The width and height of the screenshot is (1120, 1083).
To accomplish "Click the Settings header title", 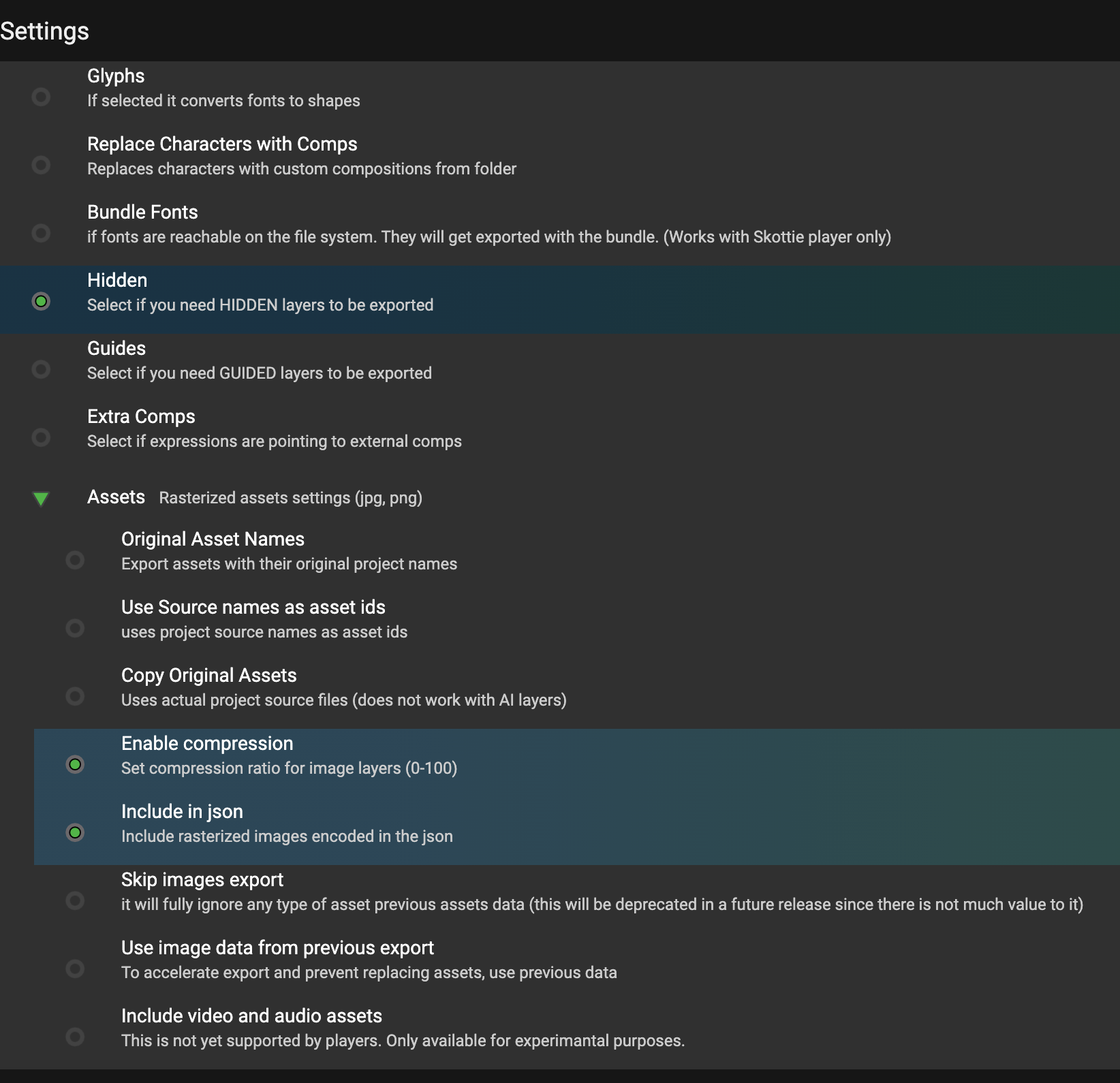I will [45, 31].
